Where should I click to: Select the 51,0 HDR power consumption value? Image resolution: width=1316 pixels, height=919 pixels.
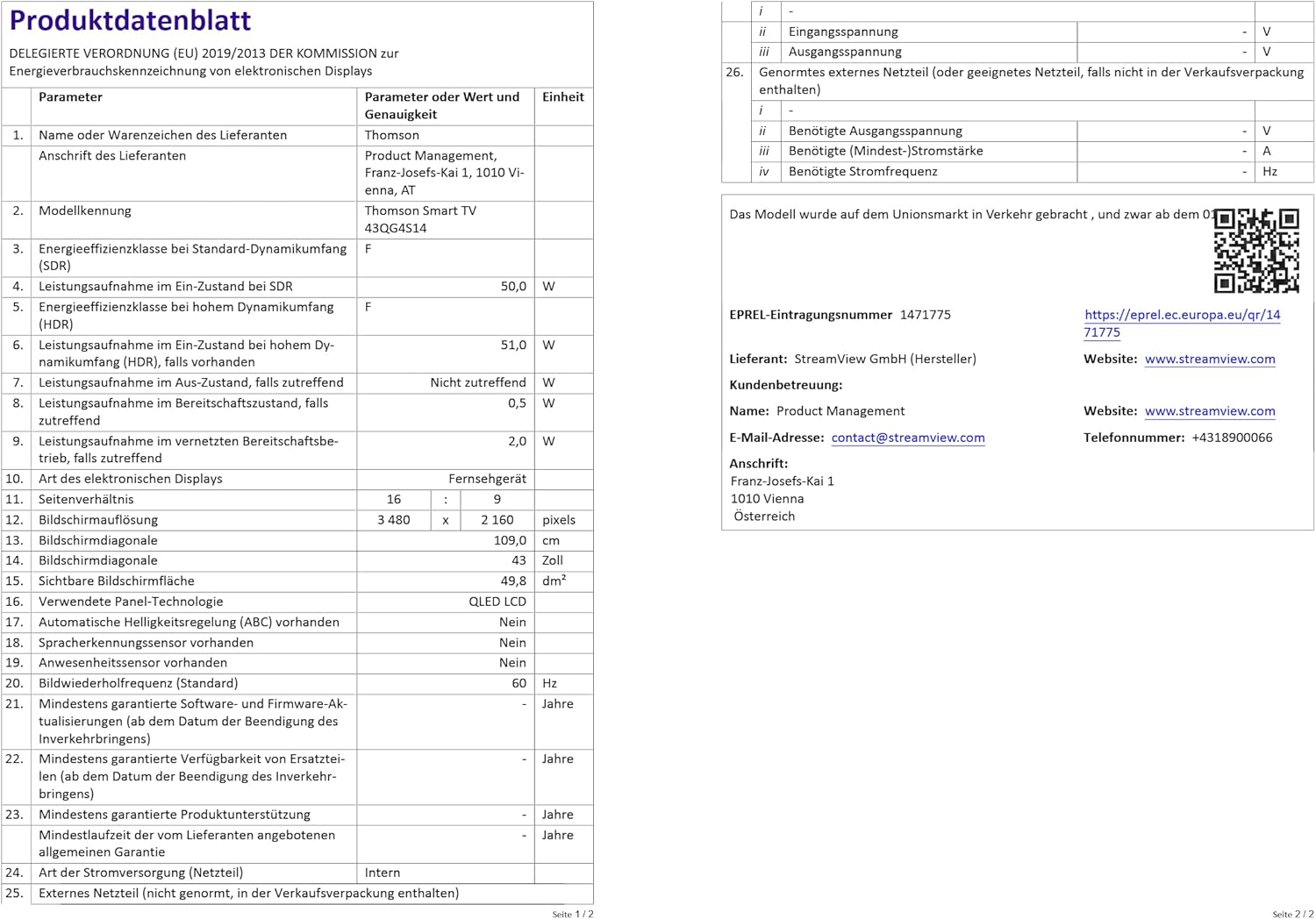512,346
